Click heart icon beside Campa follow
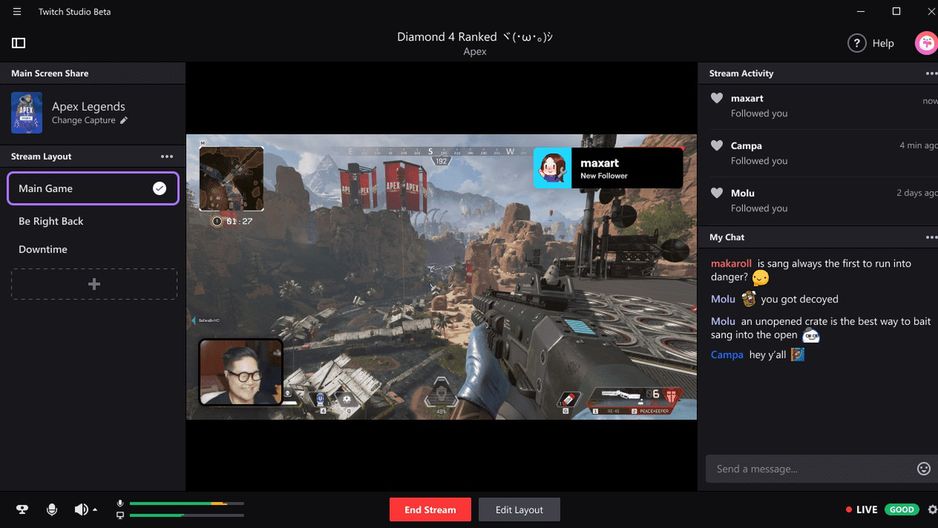The image size is (938, 528). click(717, 145)
